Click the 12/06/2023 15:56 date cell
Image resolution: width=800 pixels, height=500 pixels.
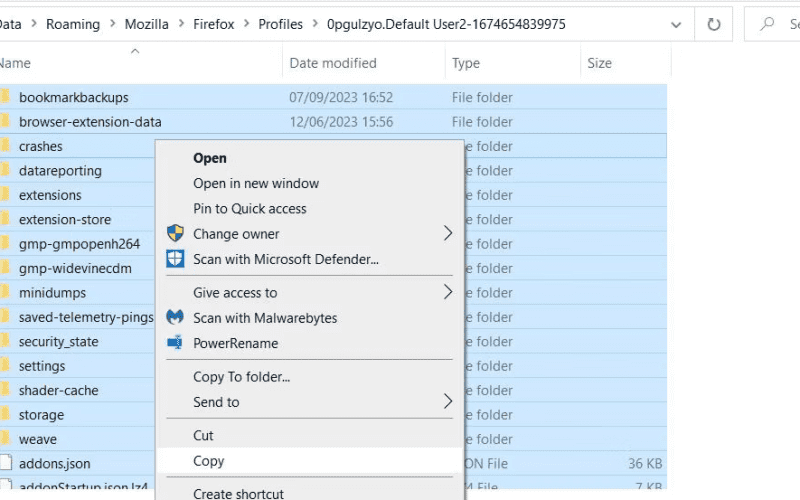pos(341,121)
